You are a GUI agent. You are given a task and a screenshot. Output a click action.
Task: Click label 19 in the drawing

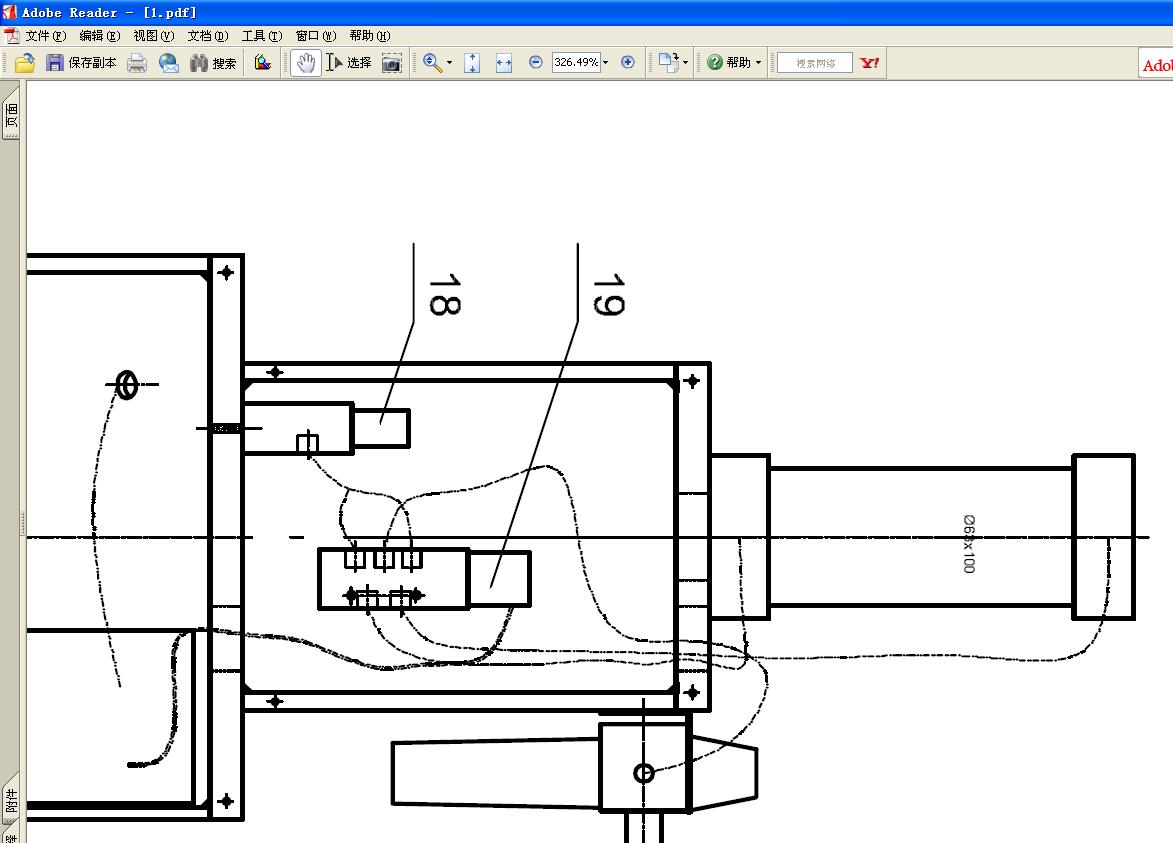(x=608, y=295)
